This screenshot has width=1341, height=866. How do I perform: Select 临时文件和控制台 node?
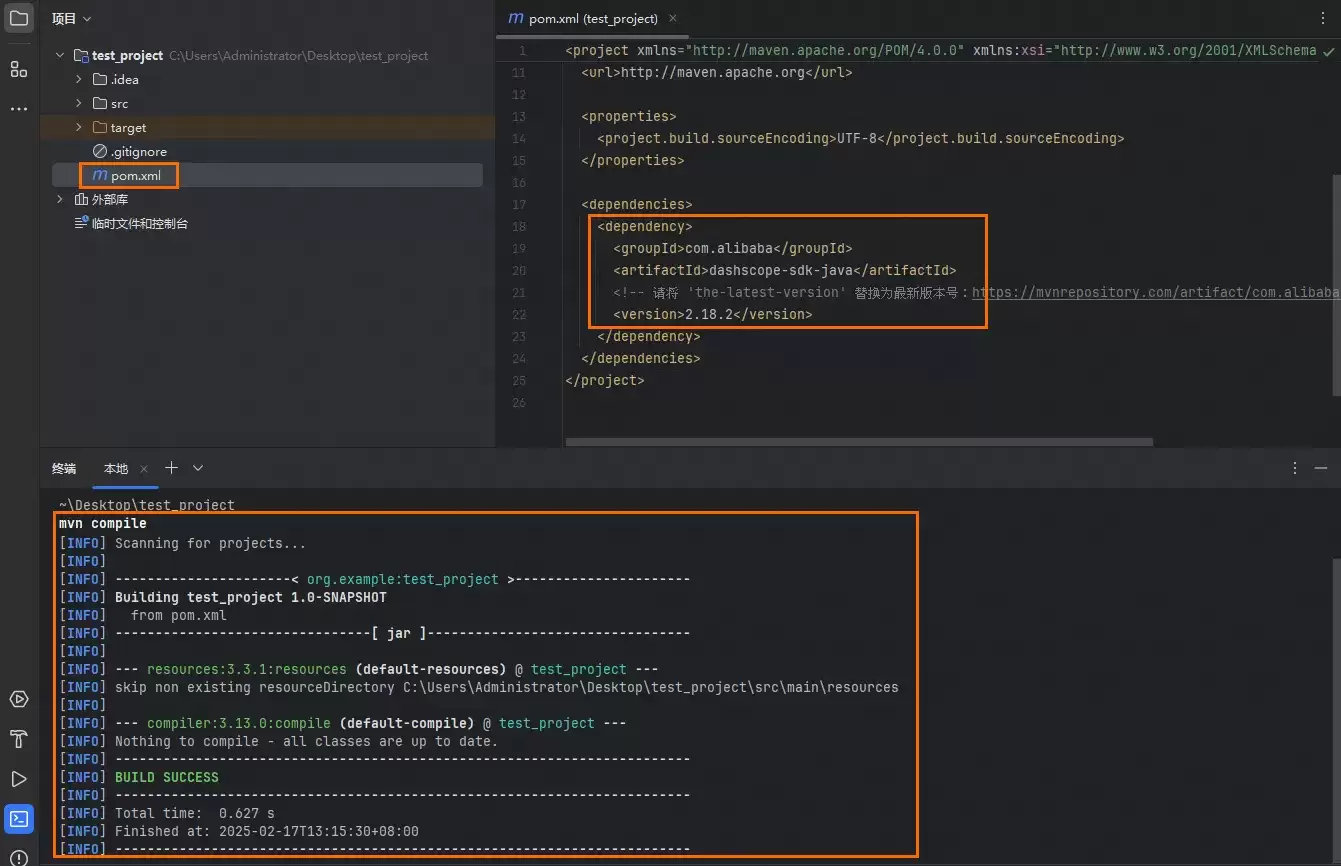click(x=131, y=224)
